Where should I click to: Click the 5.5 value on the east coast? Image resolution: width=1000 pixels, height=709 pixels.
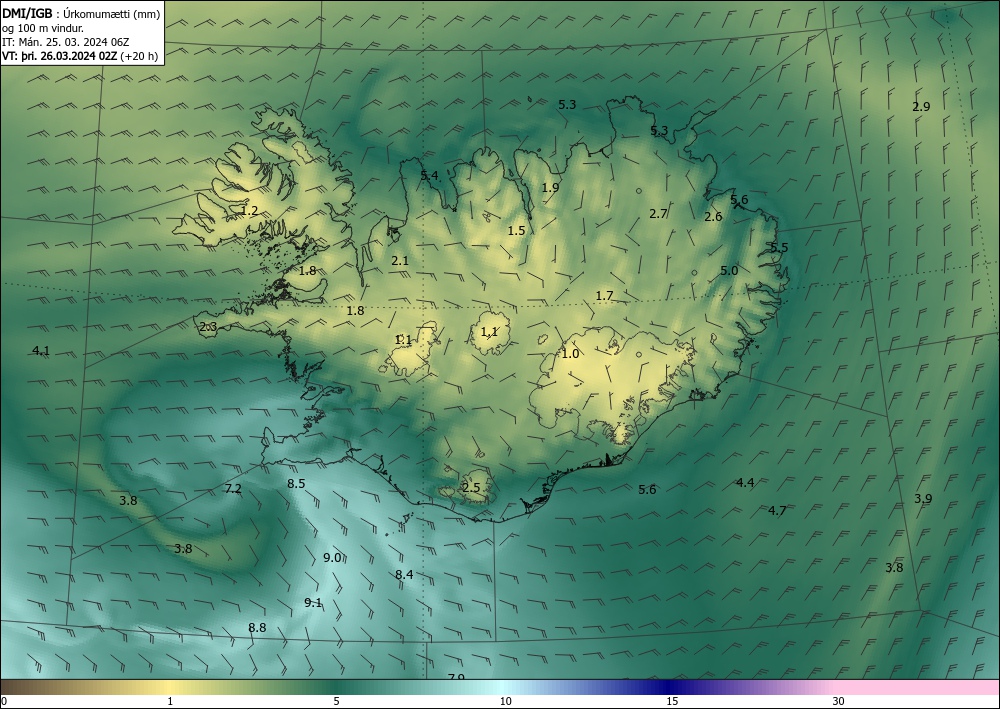point(779,247)
